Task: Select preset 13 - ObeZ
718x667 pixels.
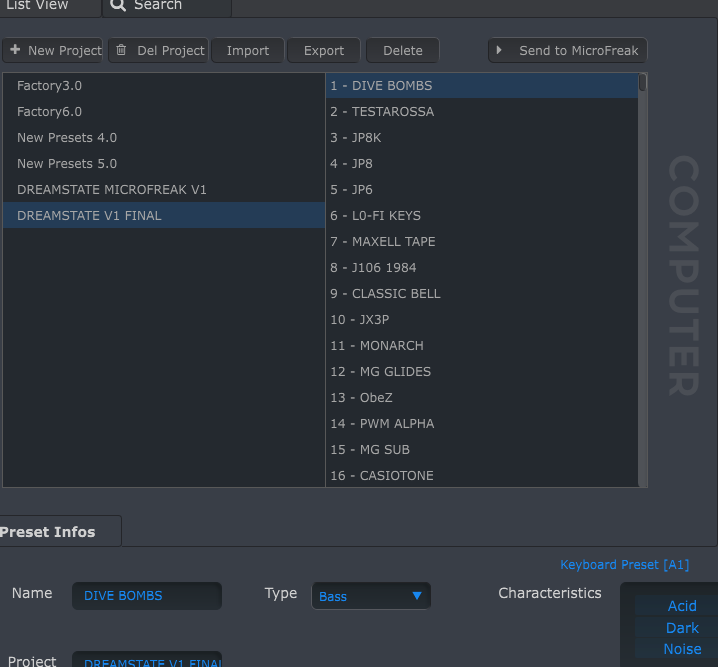Action: [482, 397]
